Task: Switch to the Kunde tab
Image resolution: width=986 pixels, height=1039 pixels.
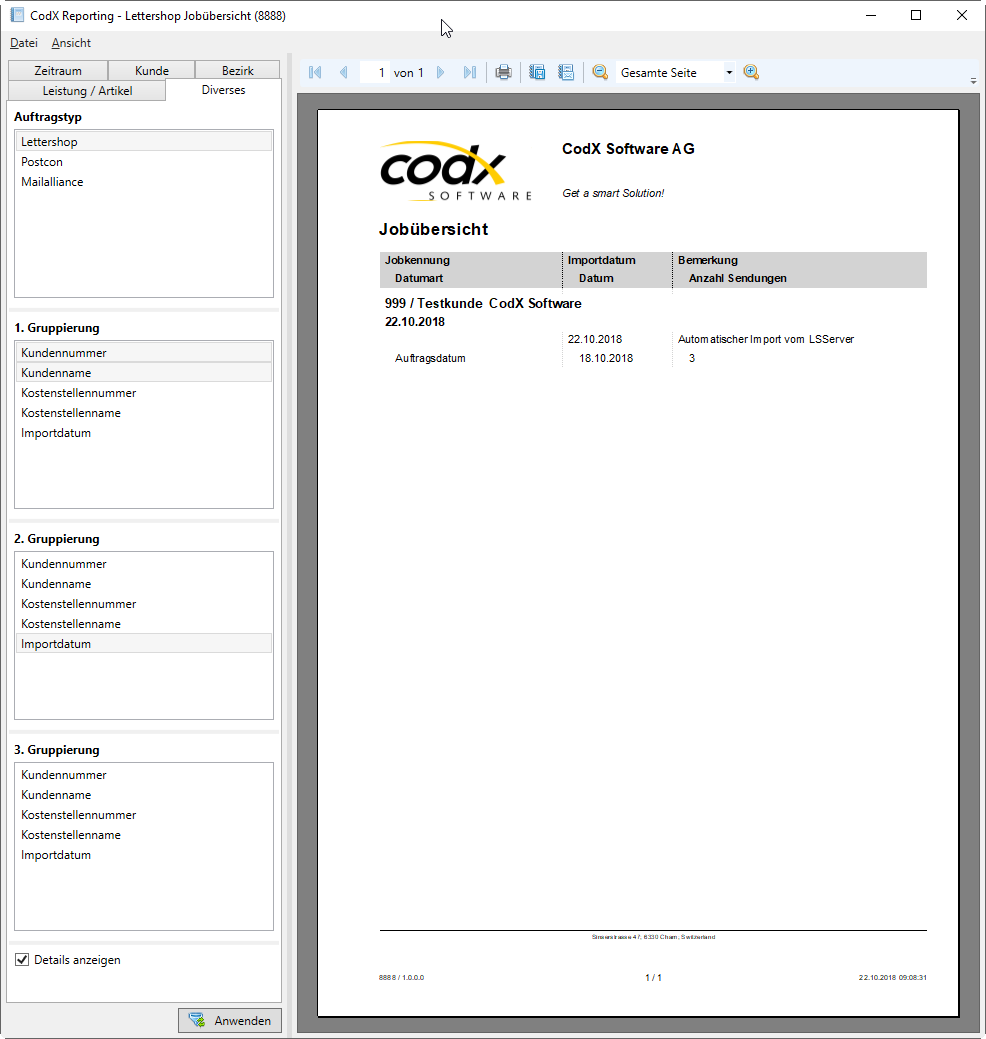Action: pyautogui.click(x=152, y=70)
